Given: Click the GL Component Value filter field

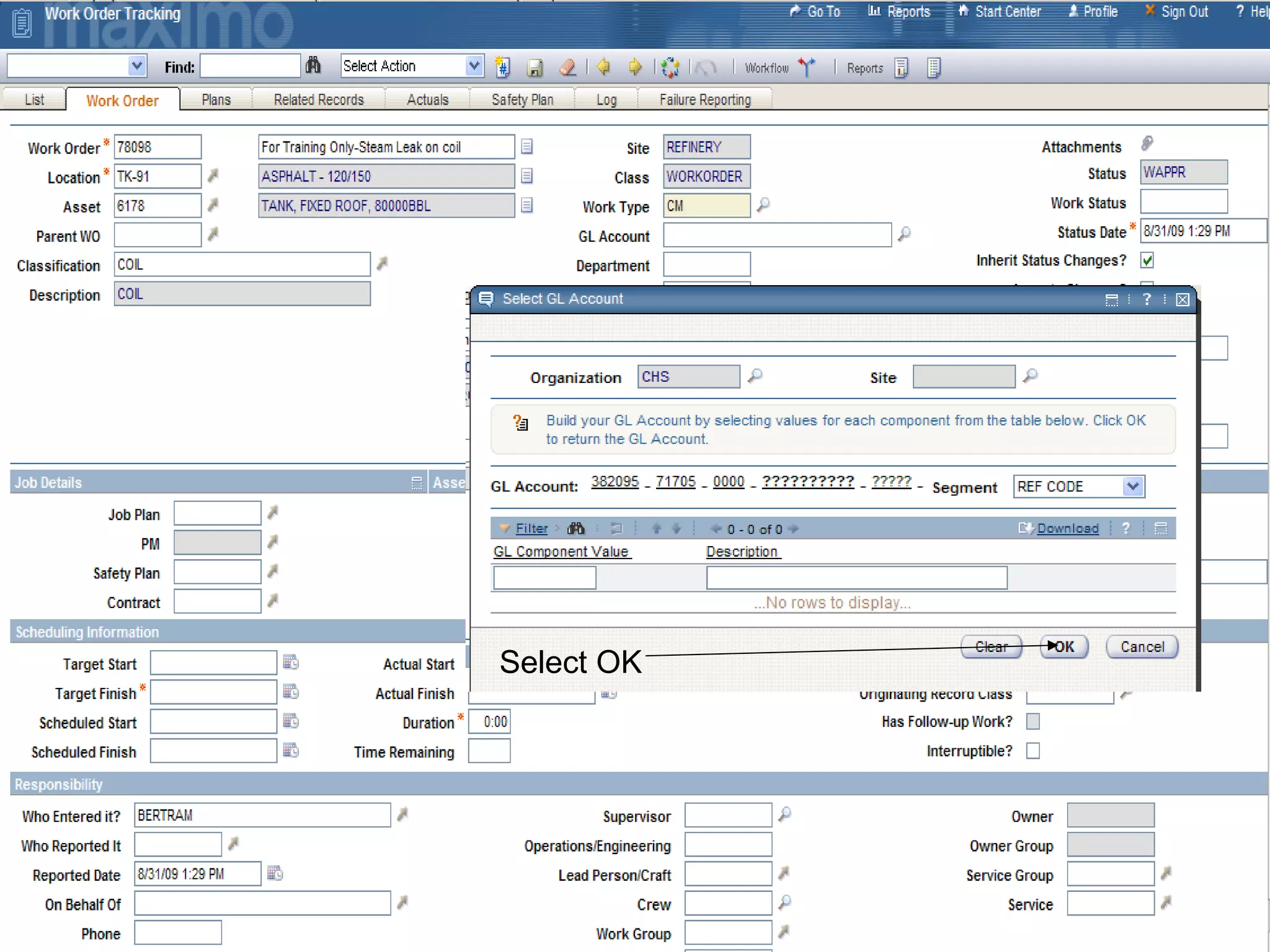Looking at the screenshot, I should coord(544,578).
